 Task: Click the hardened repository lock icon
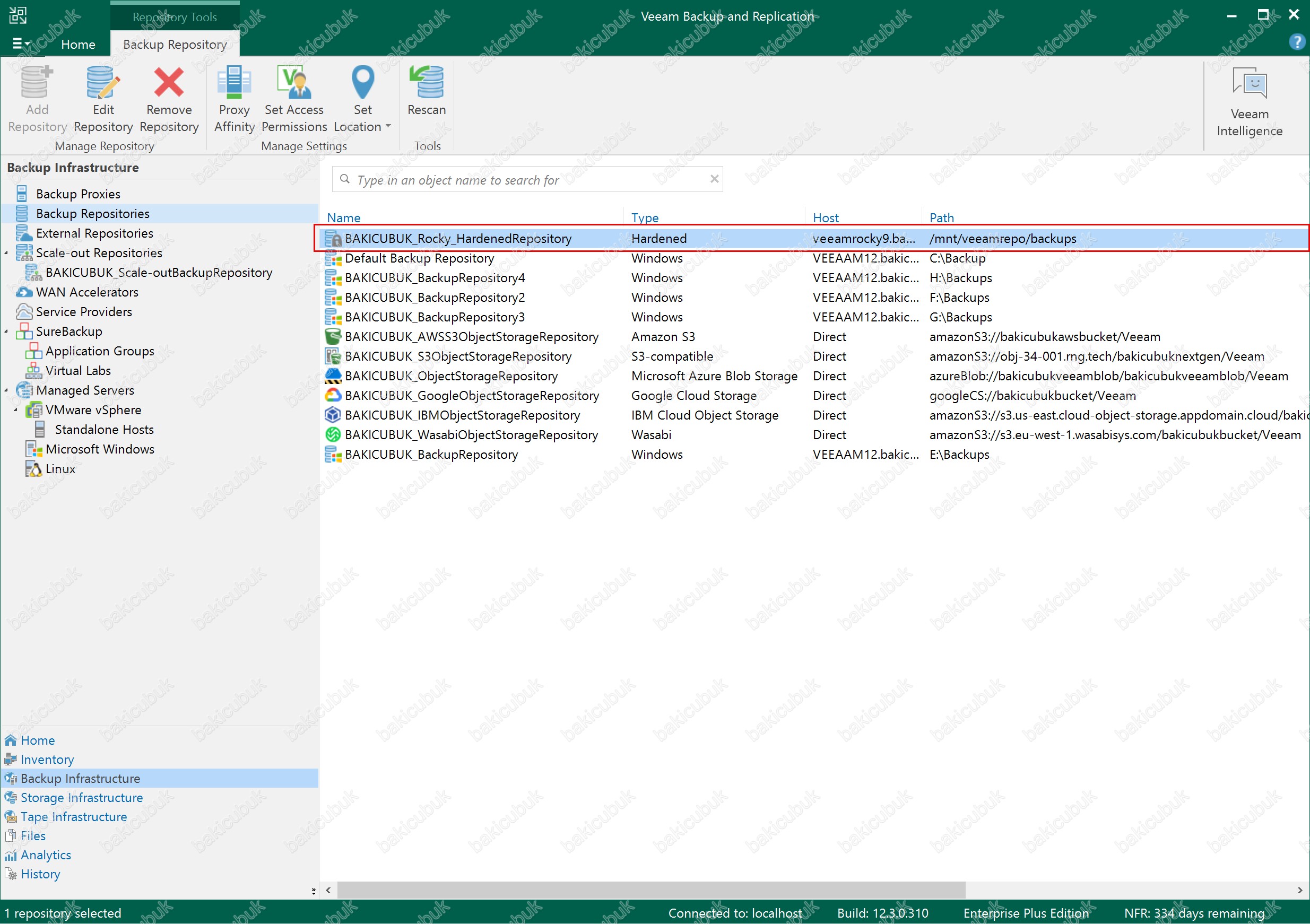(333, 239)
